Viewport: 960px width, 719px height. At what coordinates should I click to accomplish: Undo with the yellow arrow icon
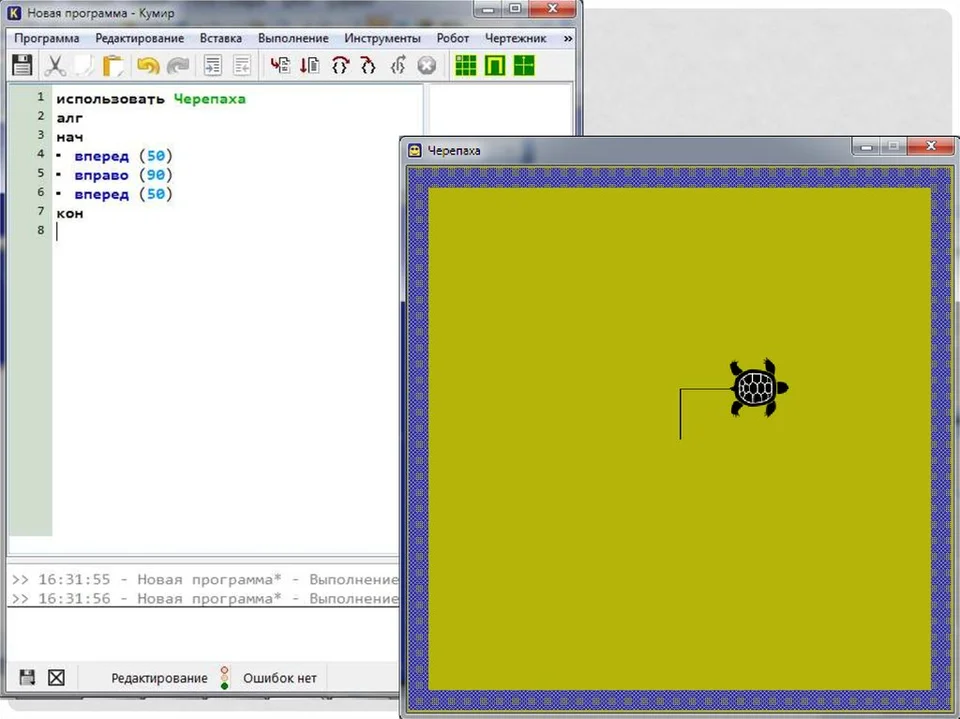coord(148,66)
